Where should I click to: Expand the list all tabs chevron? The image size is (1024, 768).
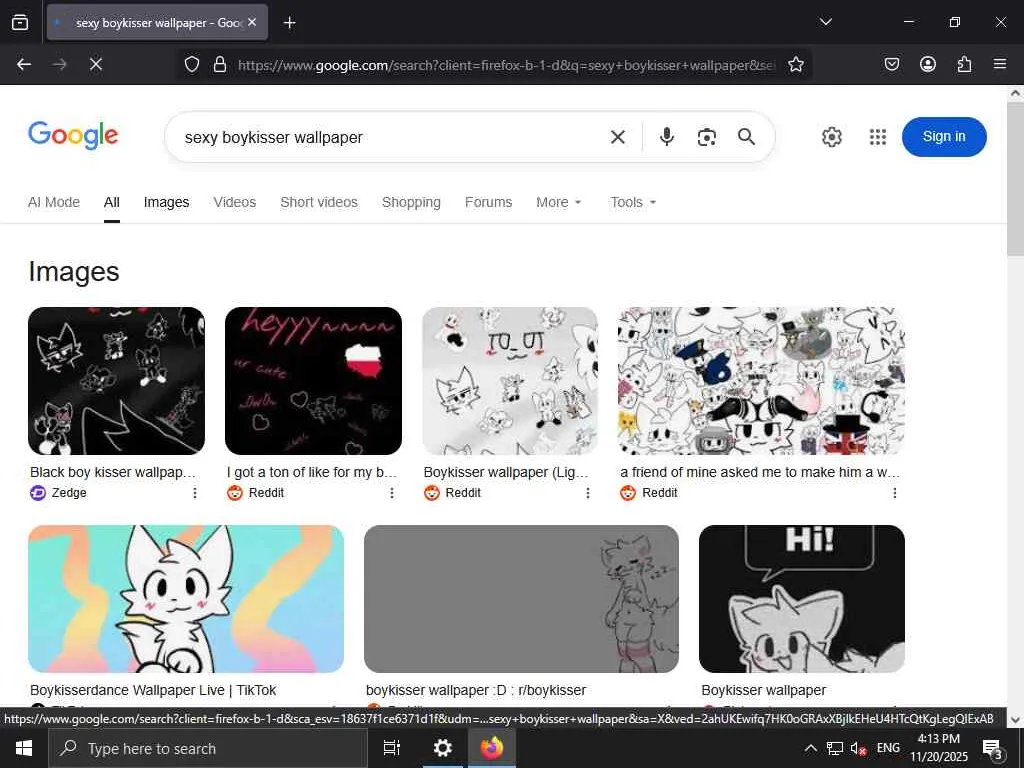[825, 22]
